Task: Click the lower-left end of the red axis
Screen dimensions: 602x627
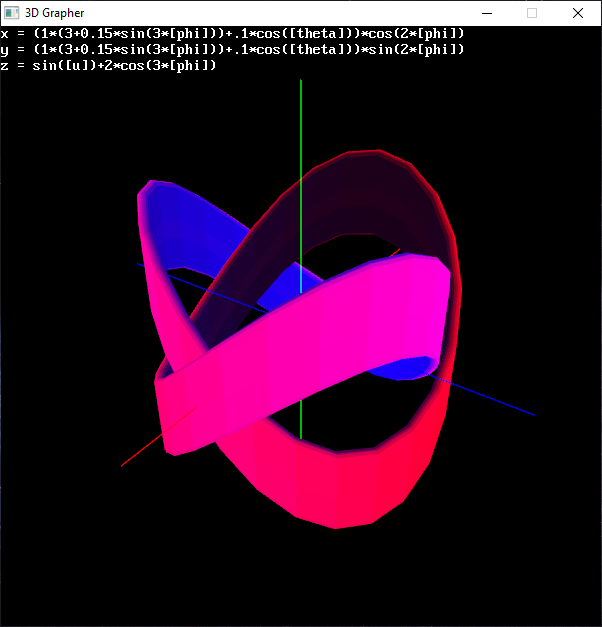Action: tap(124, 464)
